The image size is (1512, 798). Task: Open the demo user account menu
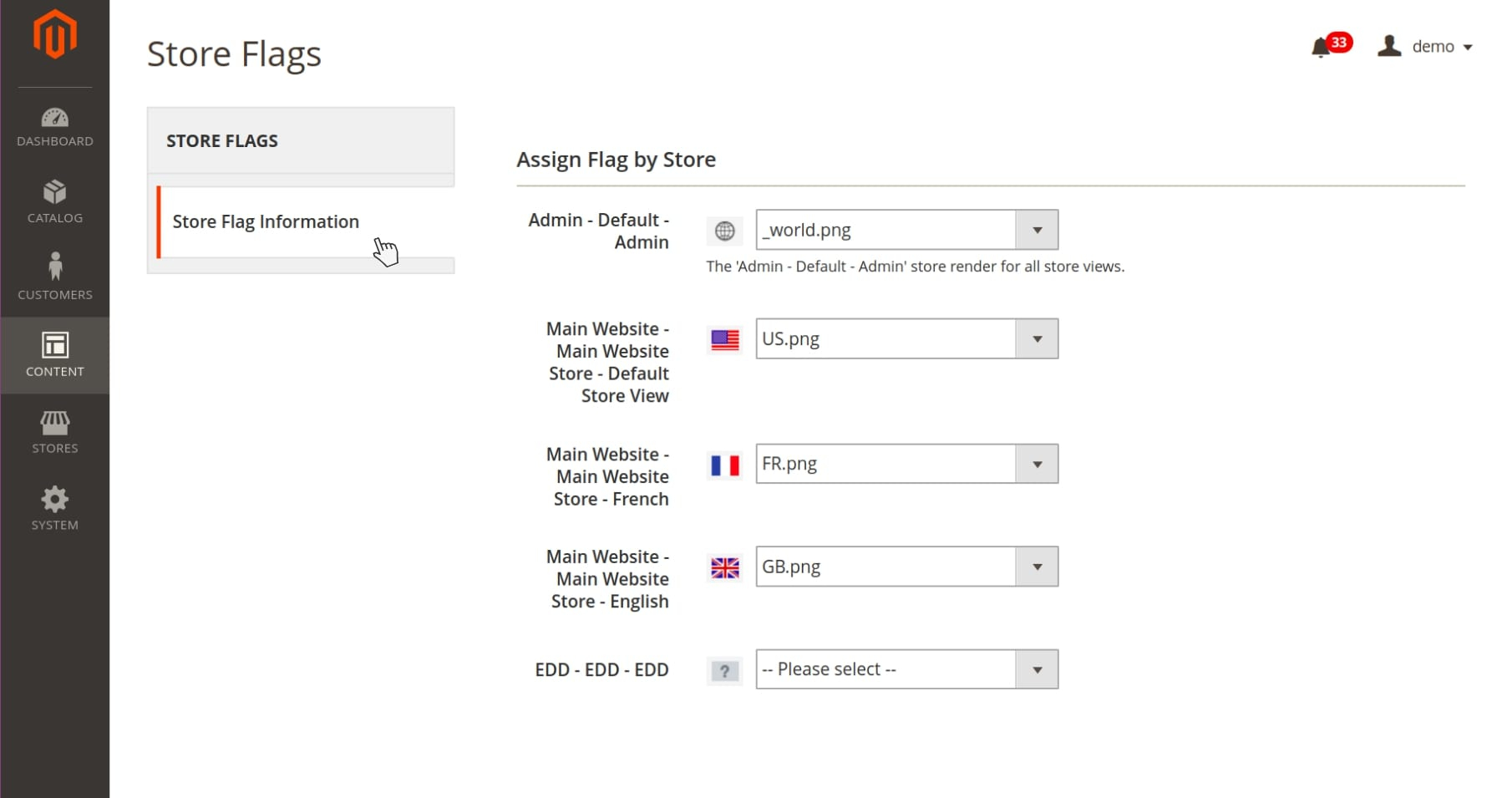click(1426, 47)
